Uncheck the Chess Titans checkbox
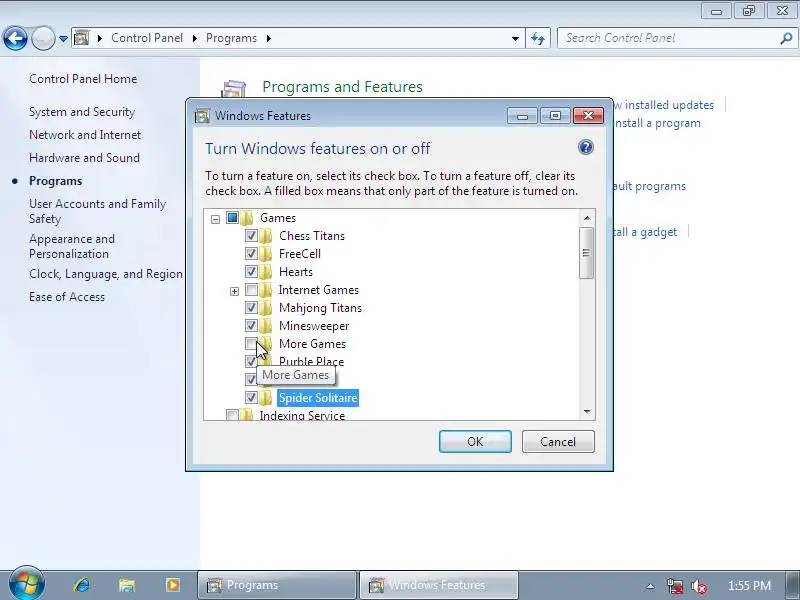 251,236
